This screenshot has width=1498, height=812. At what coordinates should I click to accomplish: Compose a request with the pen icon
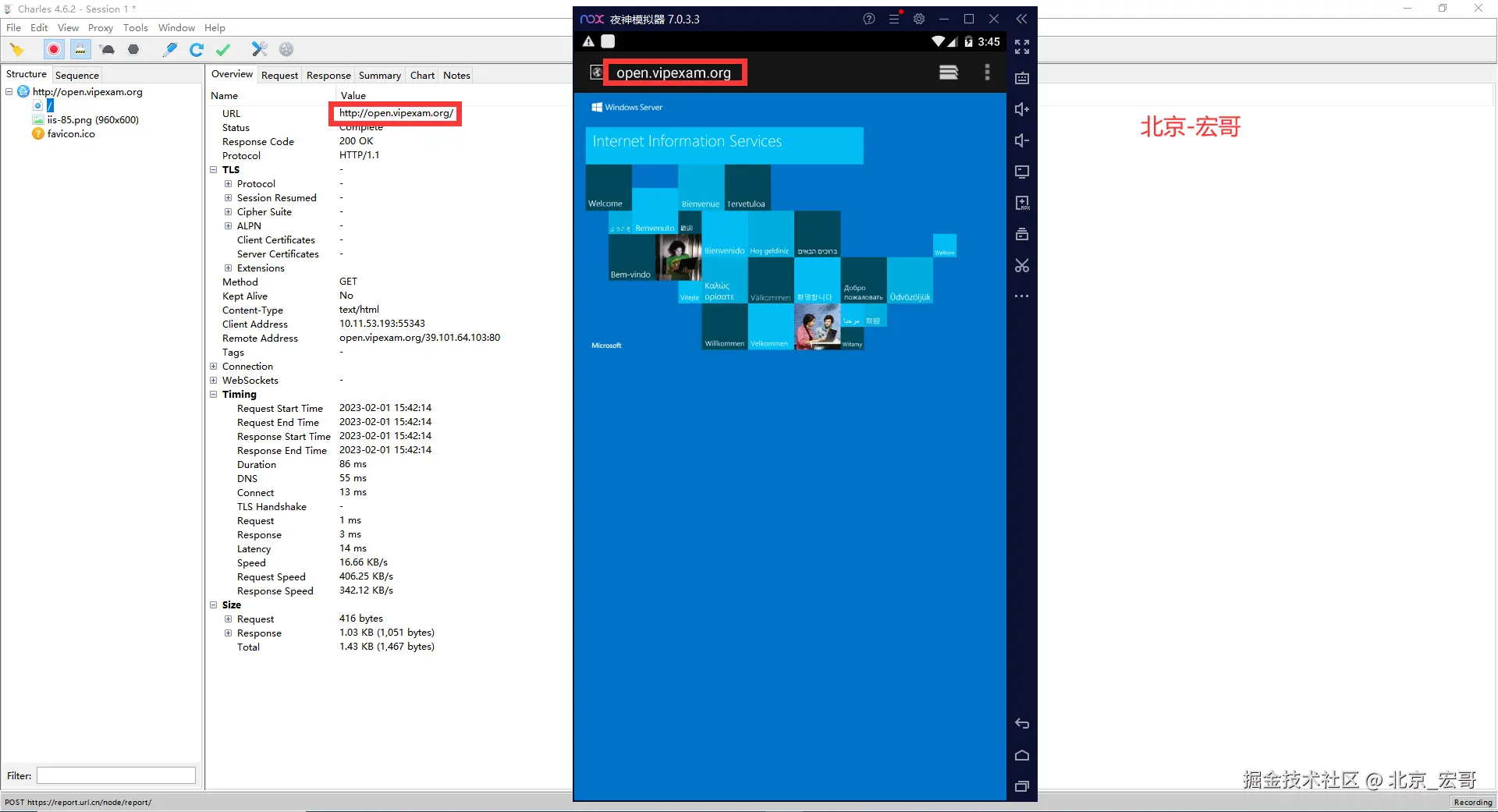170,50
